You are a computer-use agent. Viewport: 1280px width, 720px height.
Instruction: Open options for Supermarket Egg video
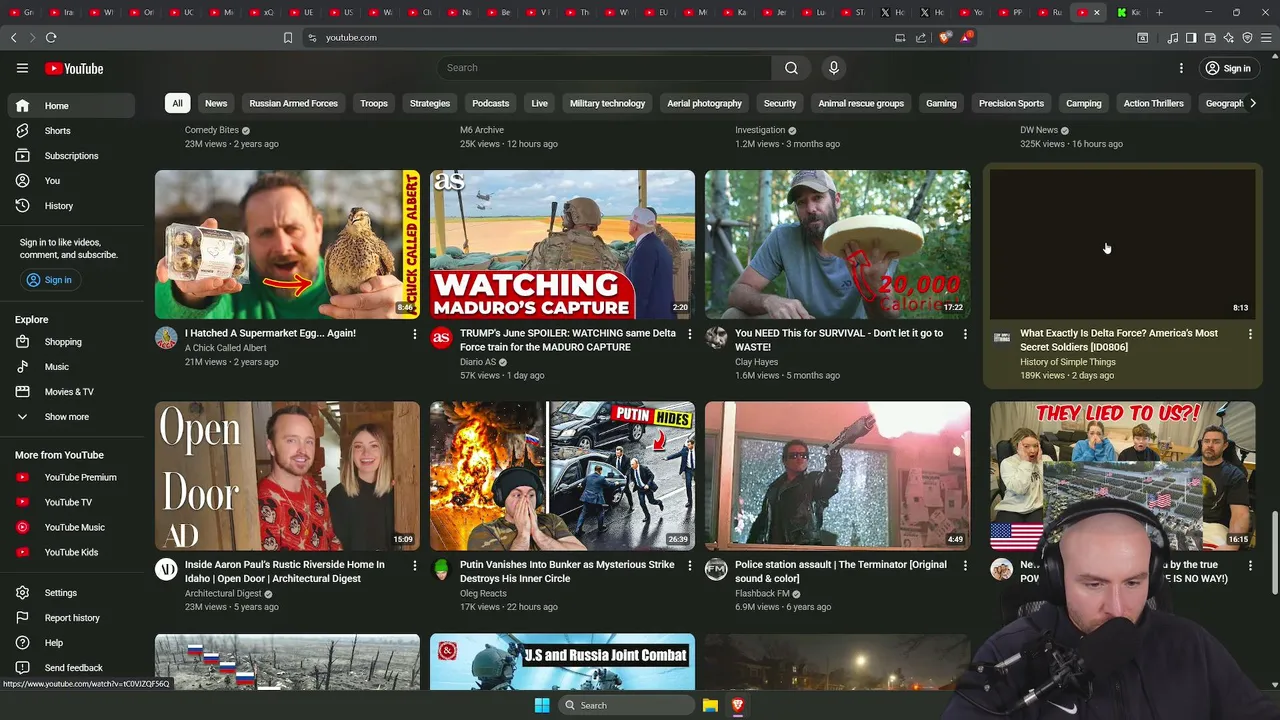(414, 334)
